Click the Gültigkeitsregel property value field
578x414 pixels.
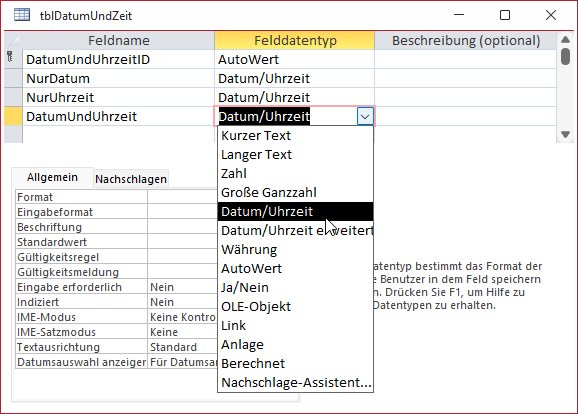point(183,257)
